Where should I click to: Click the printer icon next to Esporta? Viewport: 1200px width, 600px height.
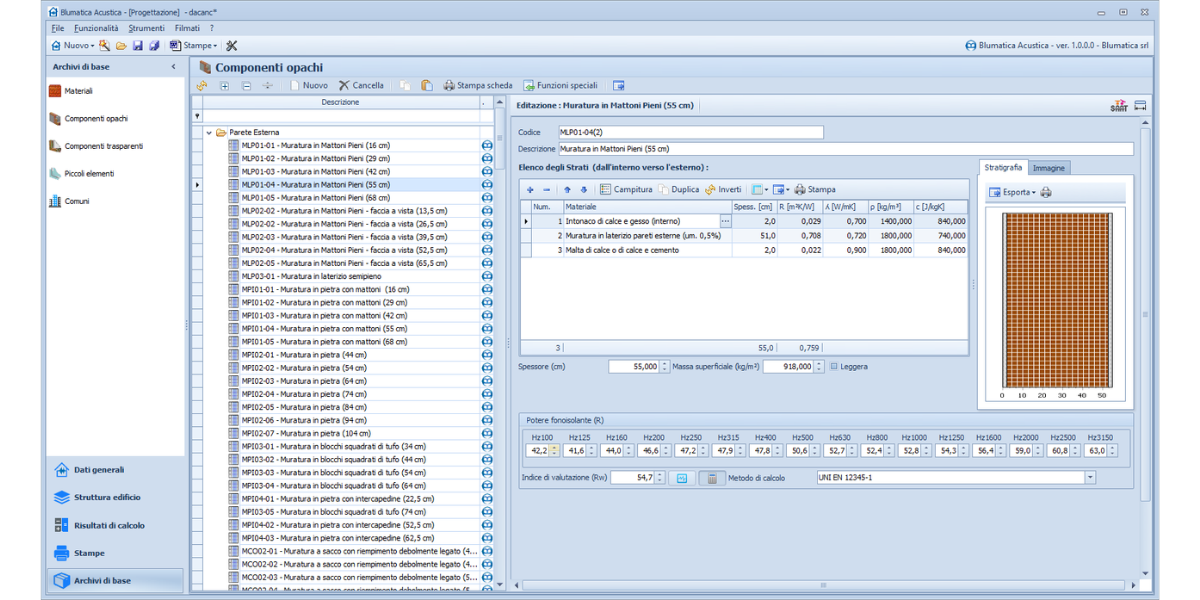tap(1046, 192)
